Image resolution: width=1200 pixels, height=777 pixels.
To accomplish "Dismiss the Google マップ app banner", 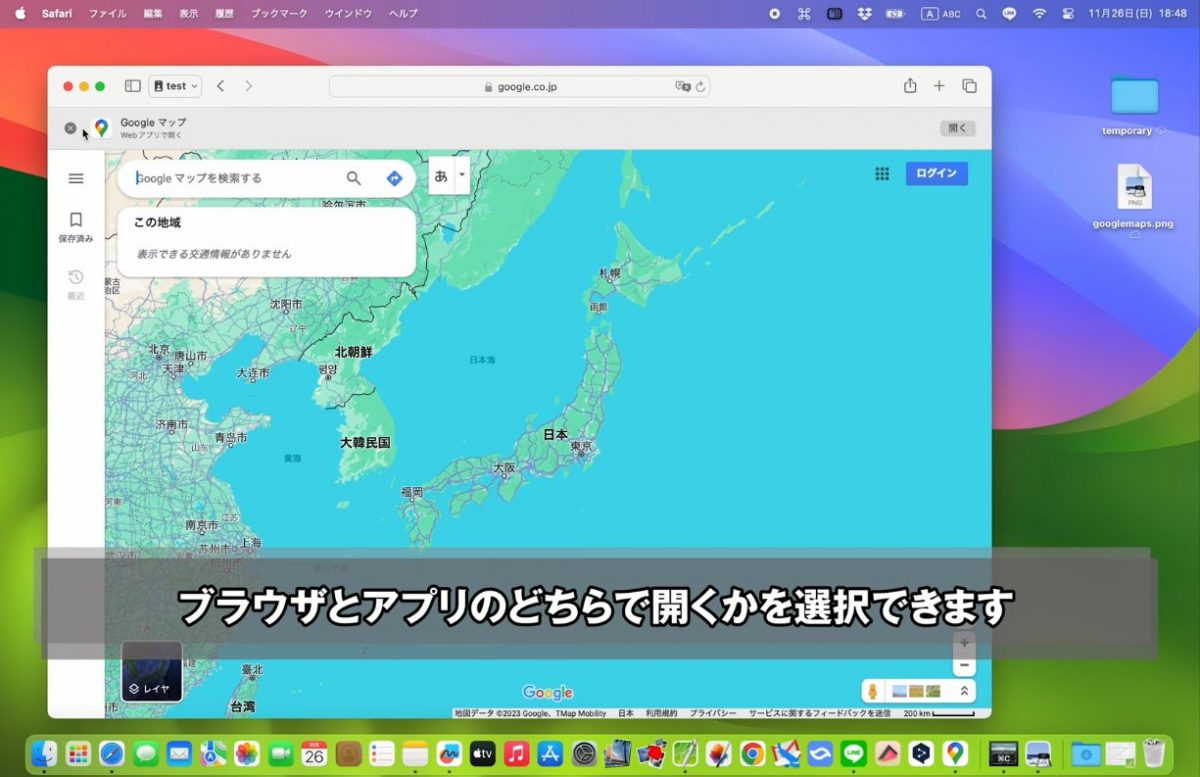I will click(x=70, y=128).
